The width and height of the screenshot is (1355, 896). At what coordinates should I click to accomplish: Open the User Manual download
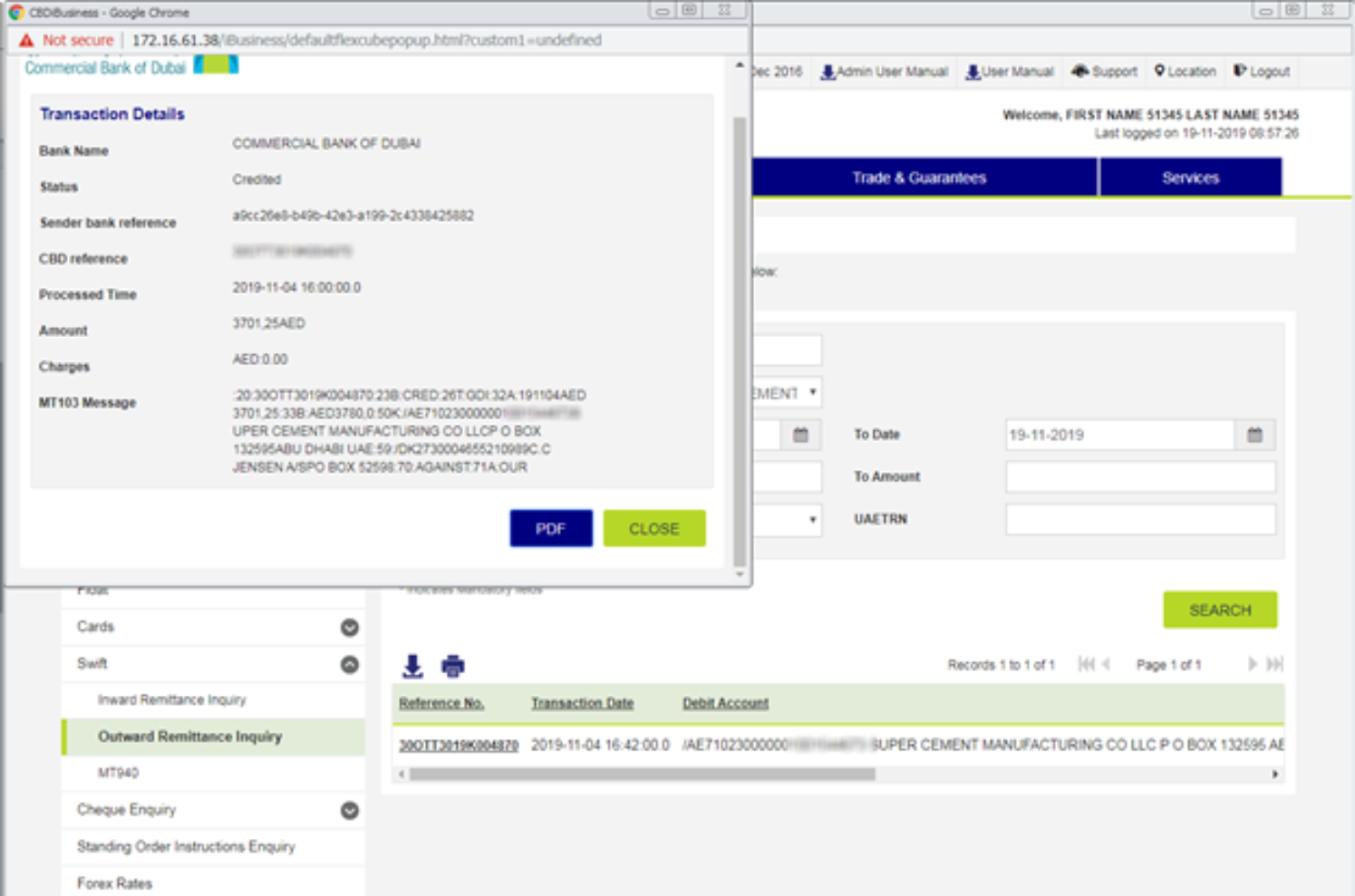[1009, 72]
